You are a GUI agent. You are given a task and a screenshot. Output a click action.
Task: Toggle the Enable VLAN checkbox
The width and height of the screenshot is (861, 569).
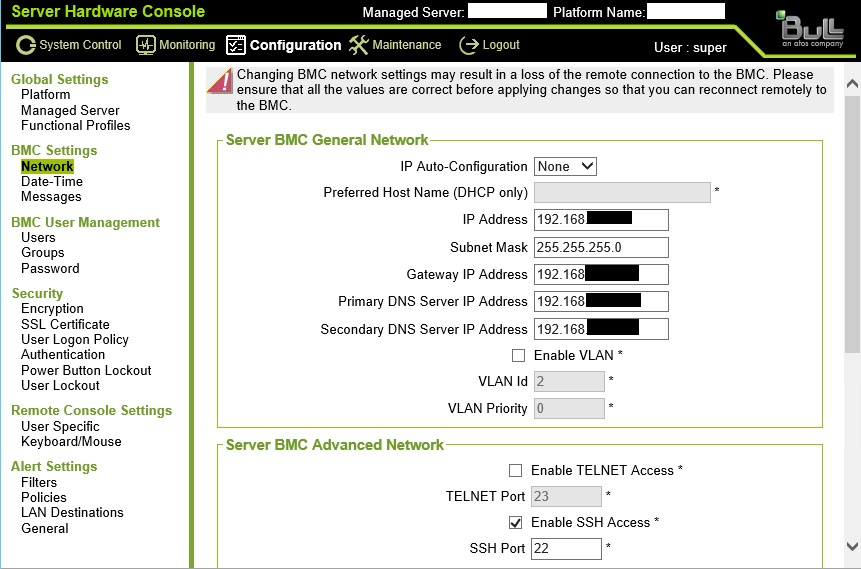[x=518, y=355]
